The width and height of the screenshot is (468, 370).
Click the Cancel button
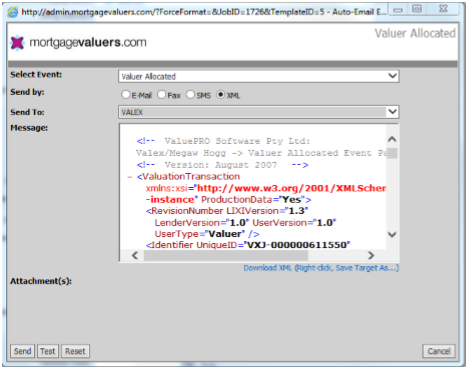[x=439, y=351]
